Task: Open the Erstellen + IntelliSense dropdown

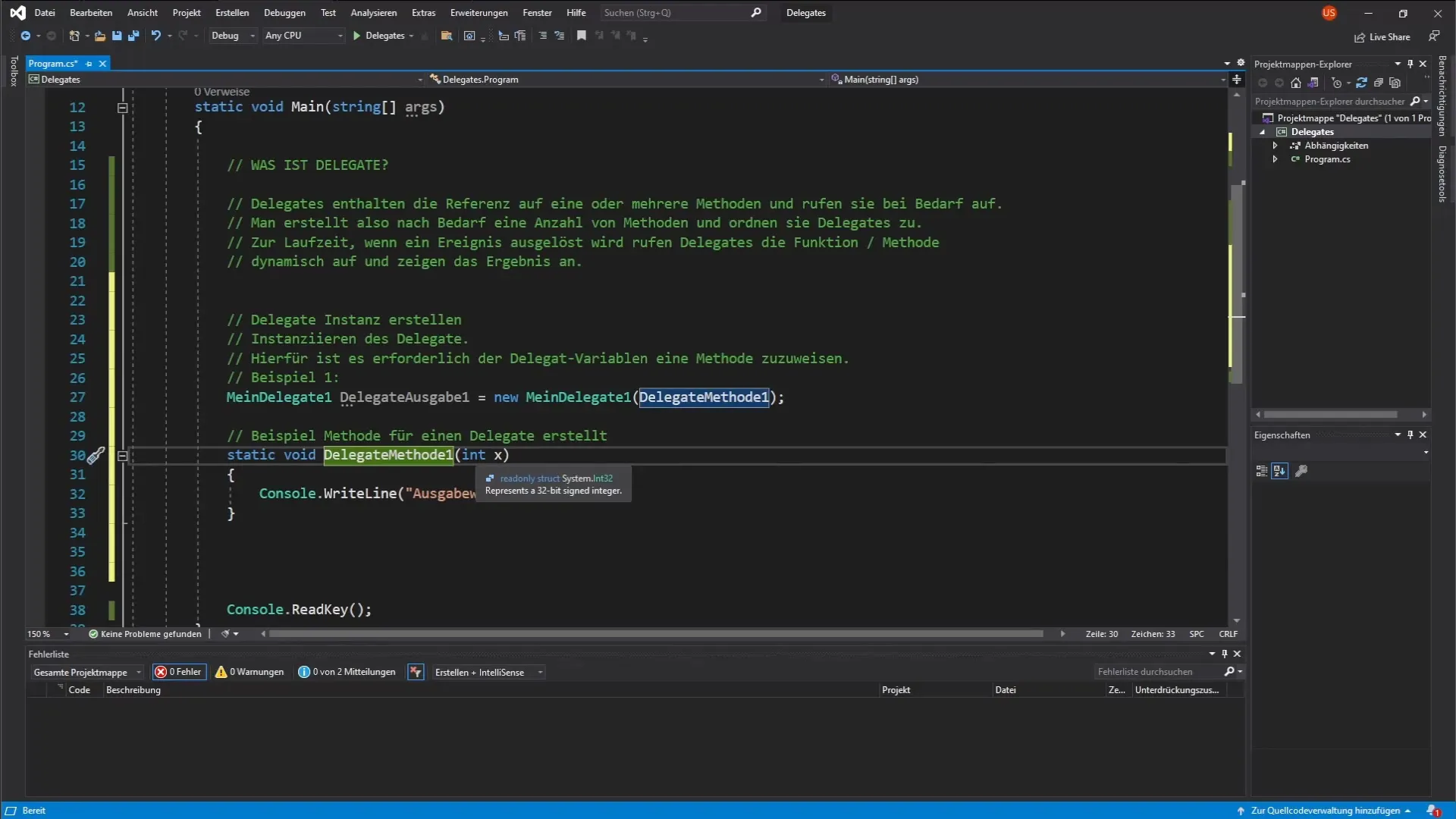Action: [x=488, y=672]
